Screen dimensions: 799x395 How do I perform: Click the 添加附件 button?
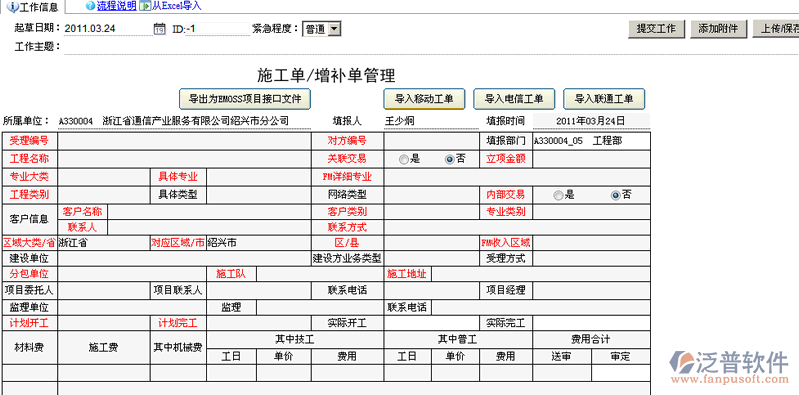(x=718, y=29)
